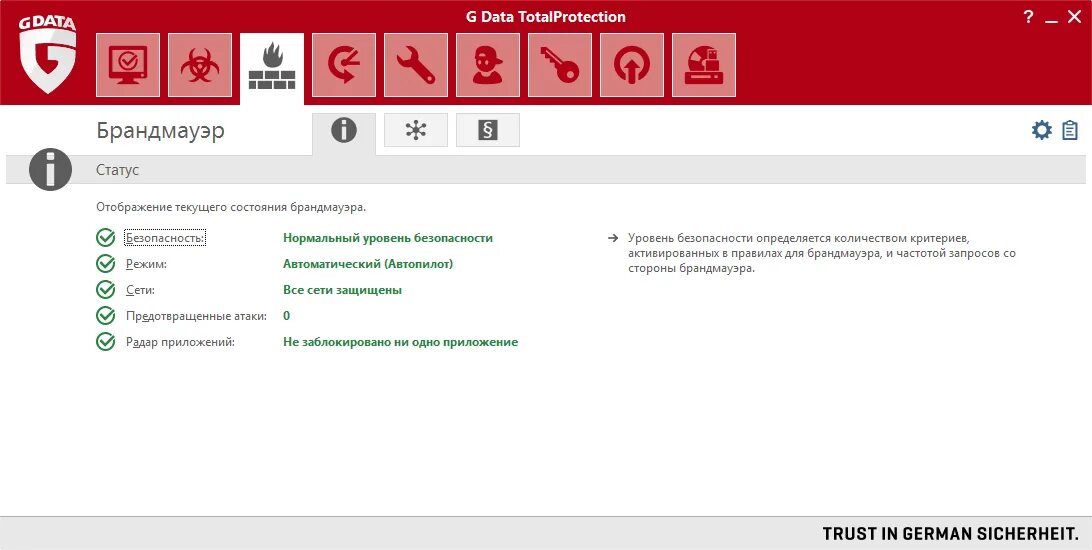Click the Безопасность label
The width and height of the screenshot is (1092, 550).
point(166,238)
